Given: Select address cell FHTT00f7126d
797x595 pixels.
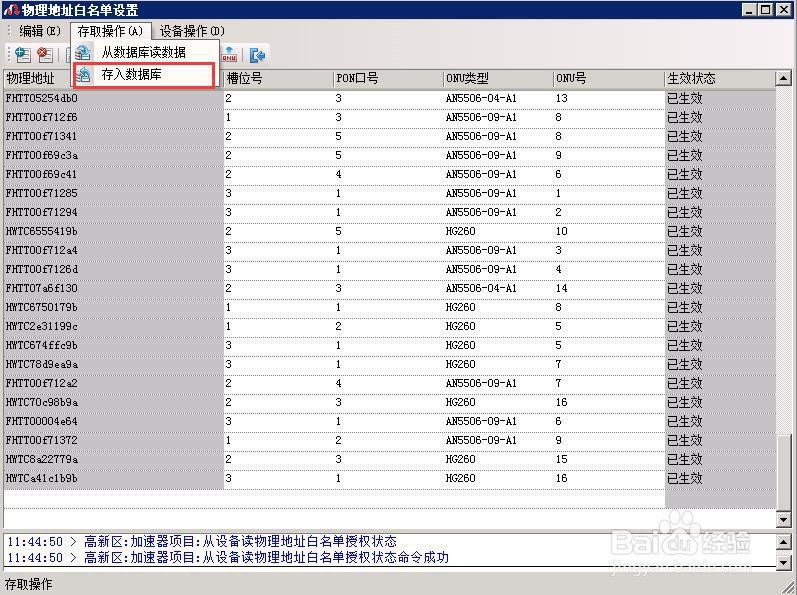Looking at the screenshot, I should 114,269.
